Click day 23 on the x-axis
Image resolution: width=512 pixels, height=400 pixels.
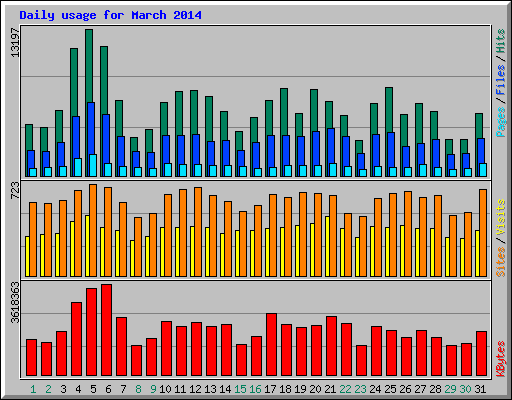tap(360, 389)
